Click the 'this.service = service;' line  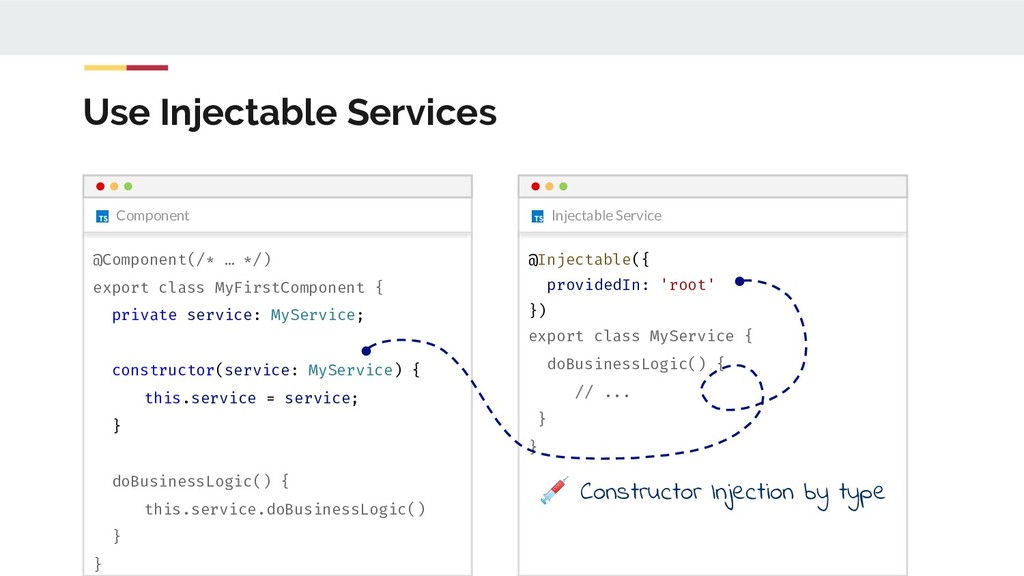click(x=251, y=398)
